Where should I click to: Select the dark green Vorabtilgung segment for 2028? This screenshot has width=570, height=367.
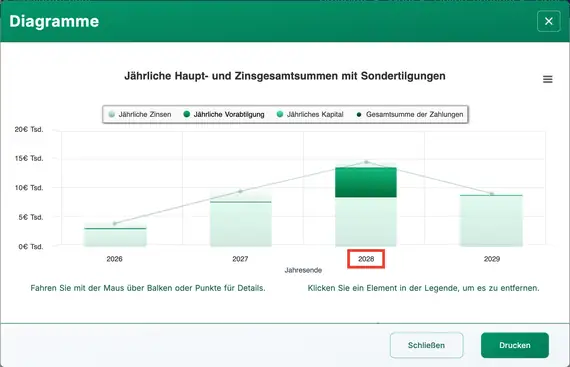pyautogui.click(x=366, y=182)
